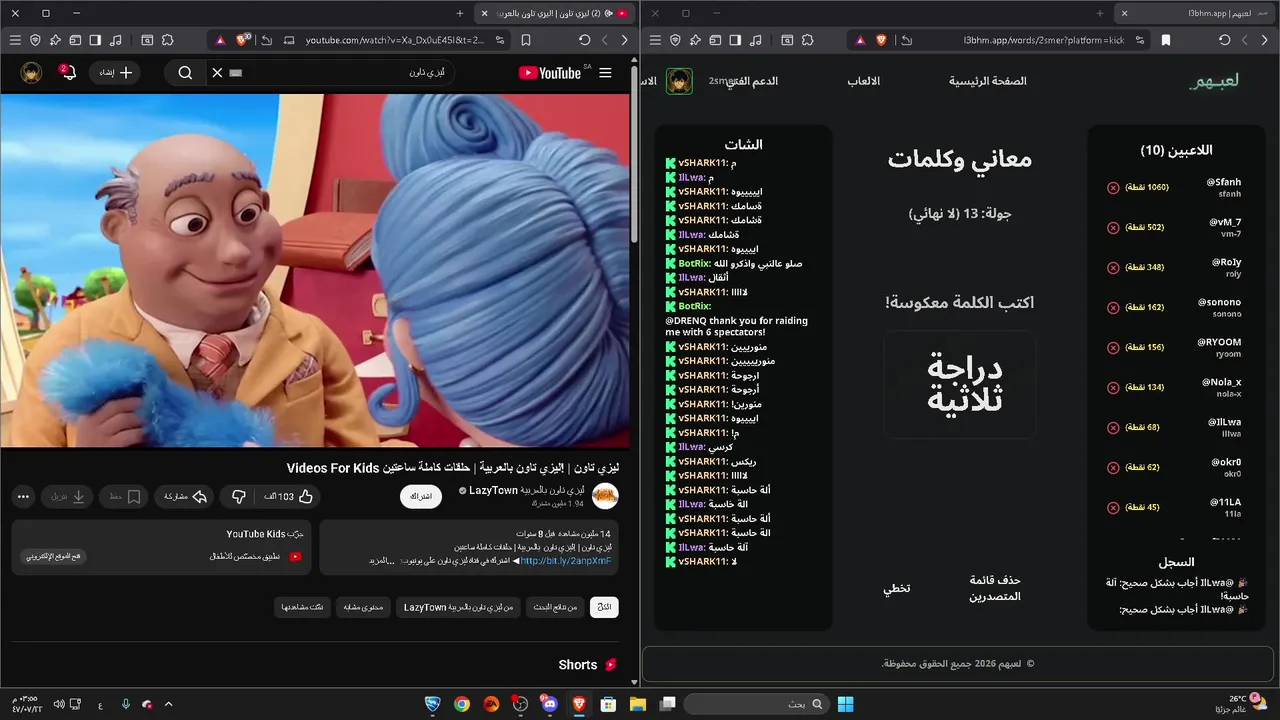The image size is (1280, 720).
Task: Remove player Sfanh from the list
Action: (x=1113, y=188)
